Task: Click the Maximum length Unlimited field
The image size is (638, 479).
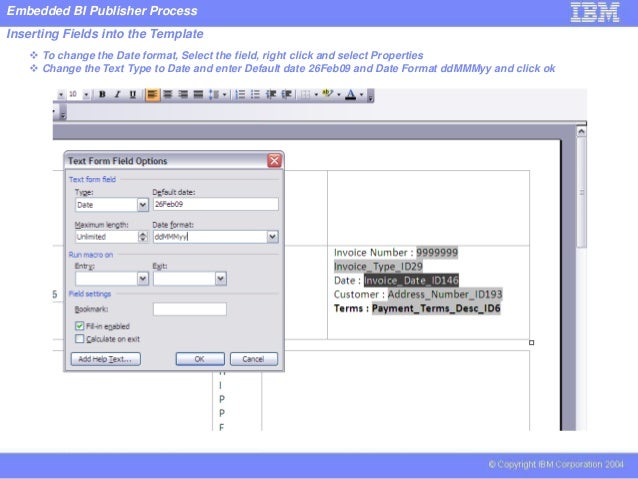Action: (107, 237)
